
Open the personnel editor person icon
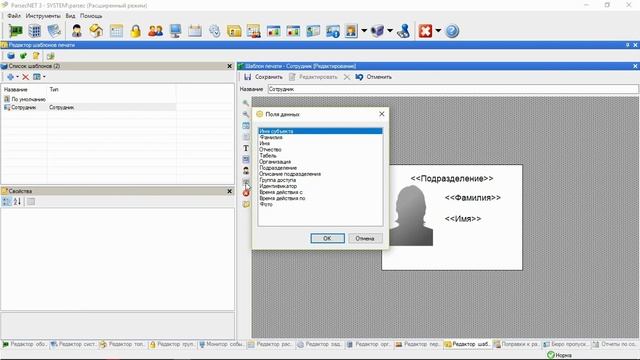(76, 31)
